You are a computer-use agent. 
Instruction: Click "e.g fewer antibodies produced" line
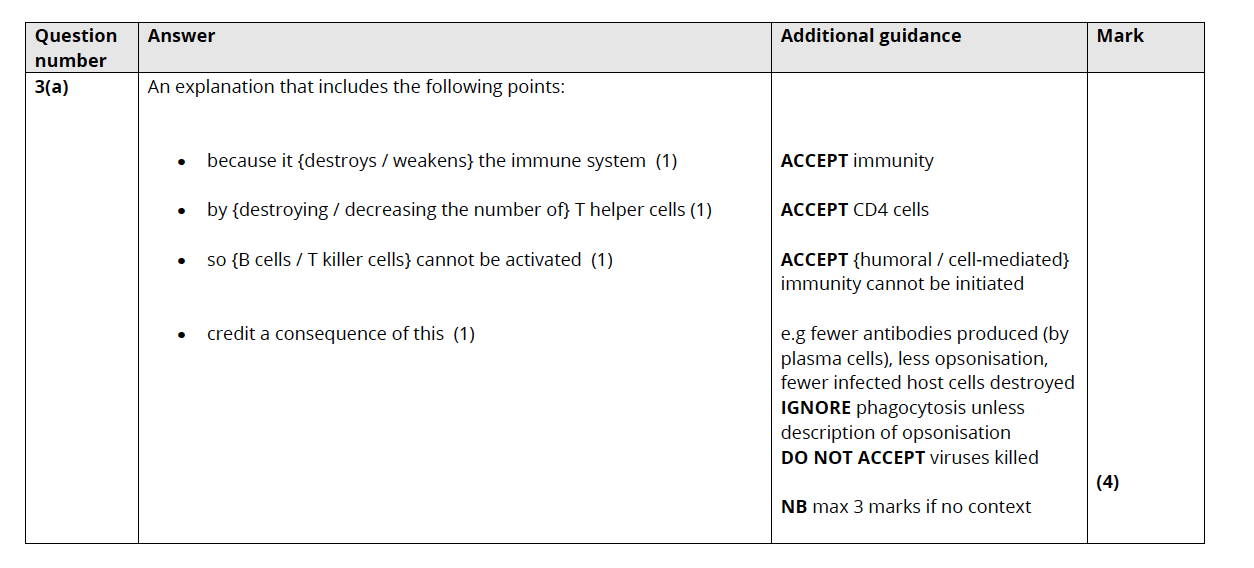point(924,334)
